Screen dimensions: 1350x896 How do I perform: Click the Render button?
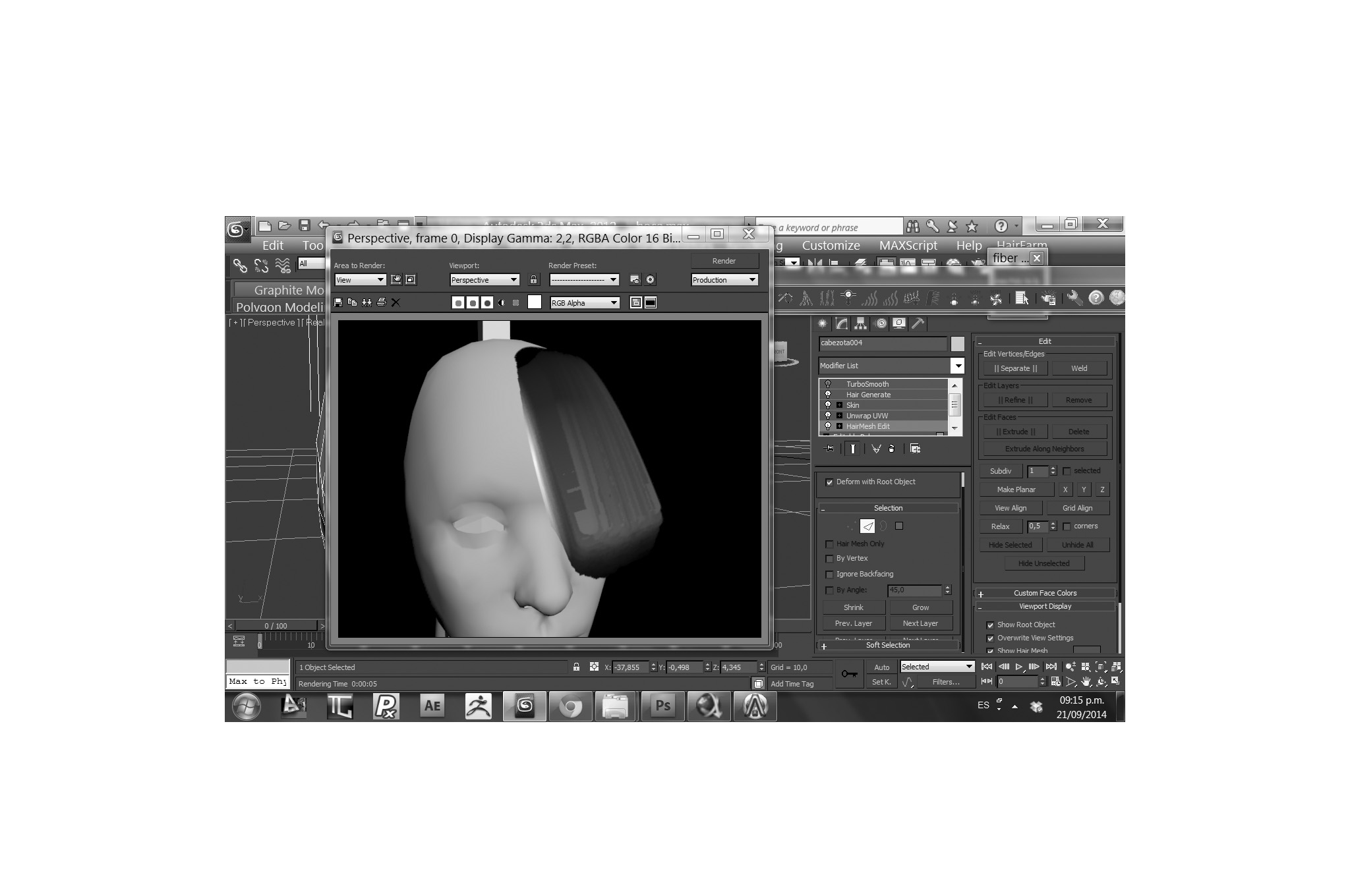724,261
